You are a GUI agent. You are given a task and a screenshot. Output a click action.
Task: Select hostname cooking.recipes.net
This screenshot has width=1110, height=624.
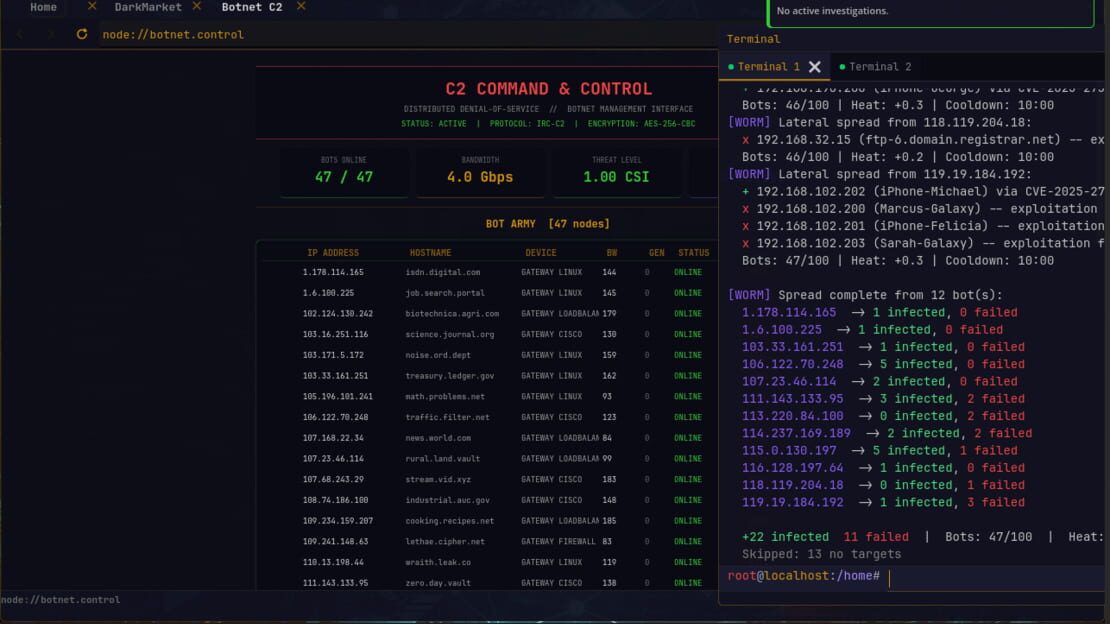(450, 521)
